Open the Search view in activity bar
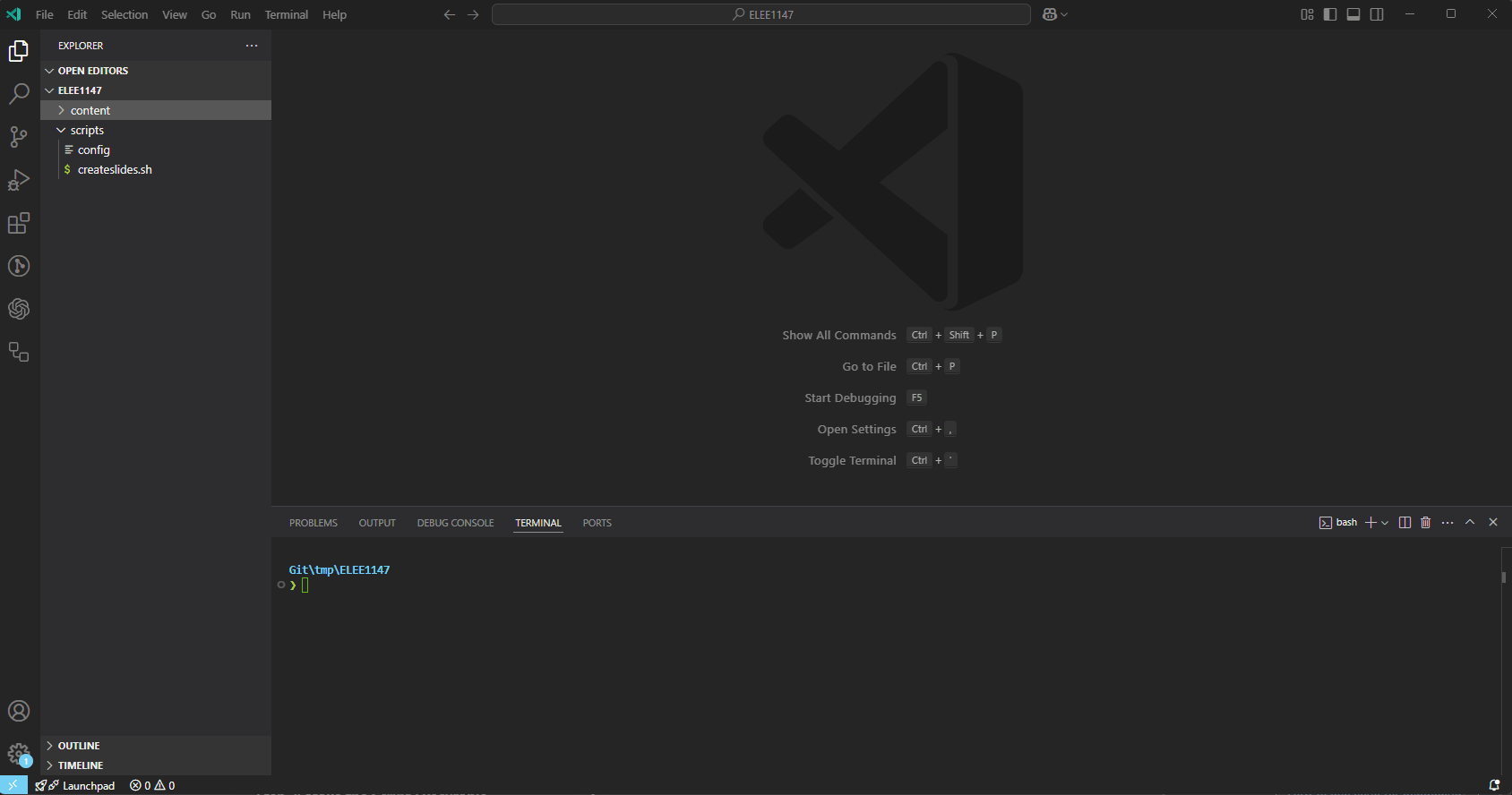 [x=19, y=94]
